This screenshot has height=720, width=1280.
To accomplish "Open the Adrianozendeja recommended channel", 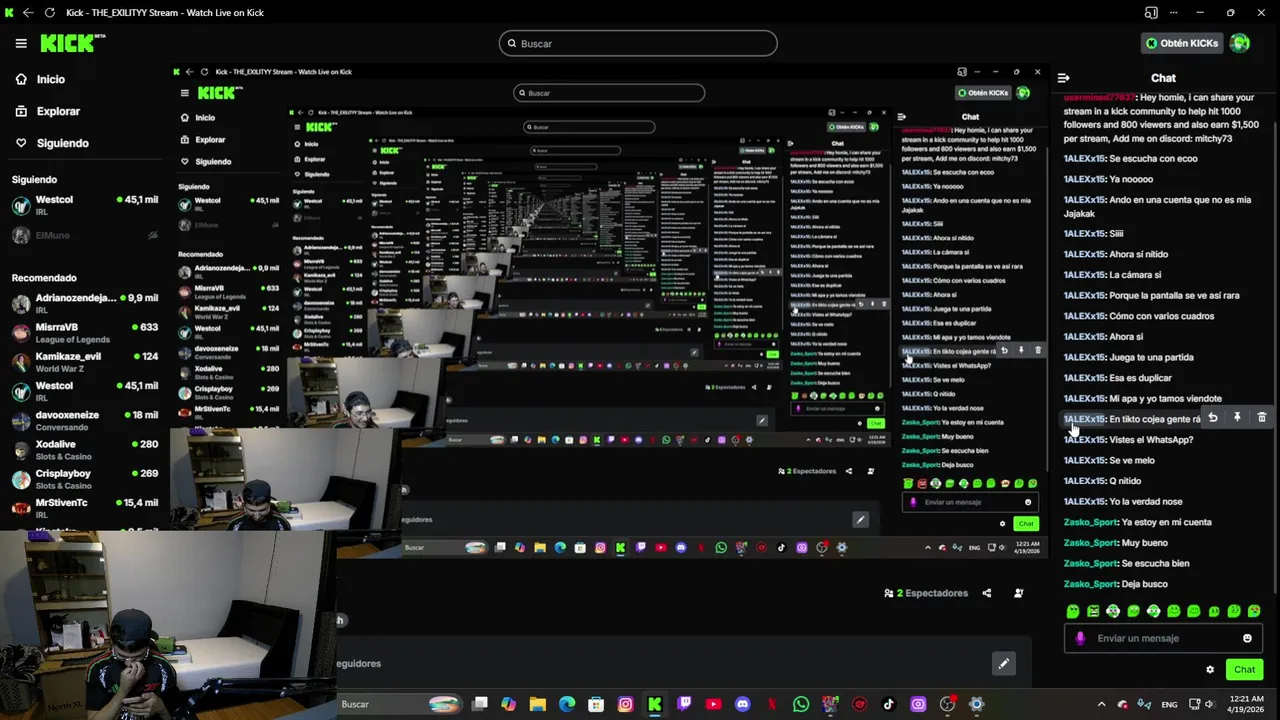I will click(x=85, y=303).
